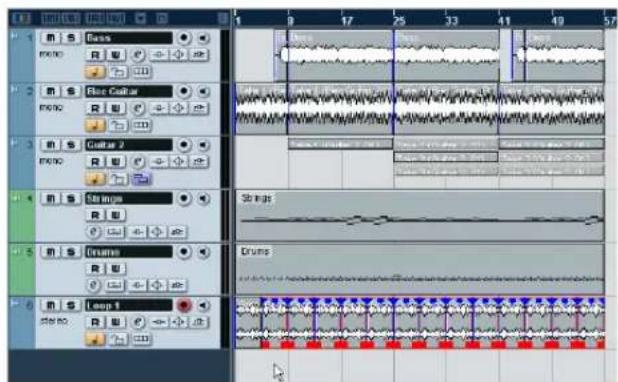The width and height of the screenshot is (618, 382).
Task: Toggle monitor on Guitar 2 track
Action: pos(203,145)
